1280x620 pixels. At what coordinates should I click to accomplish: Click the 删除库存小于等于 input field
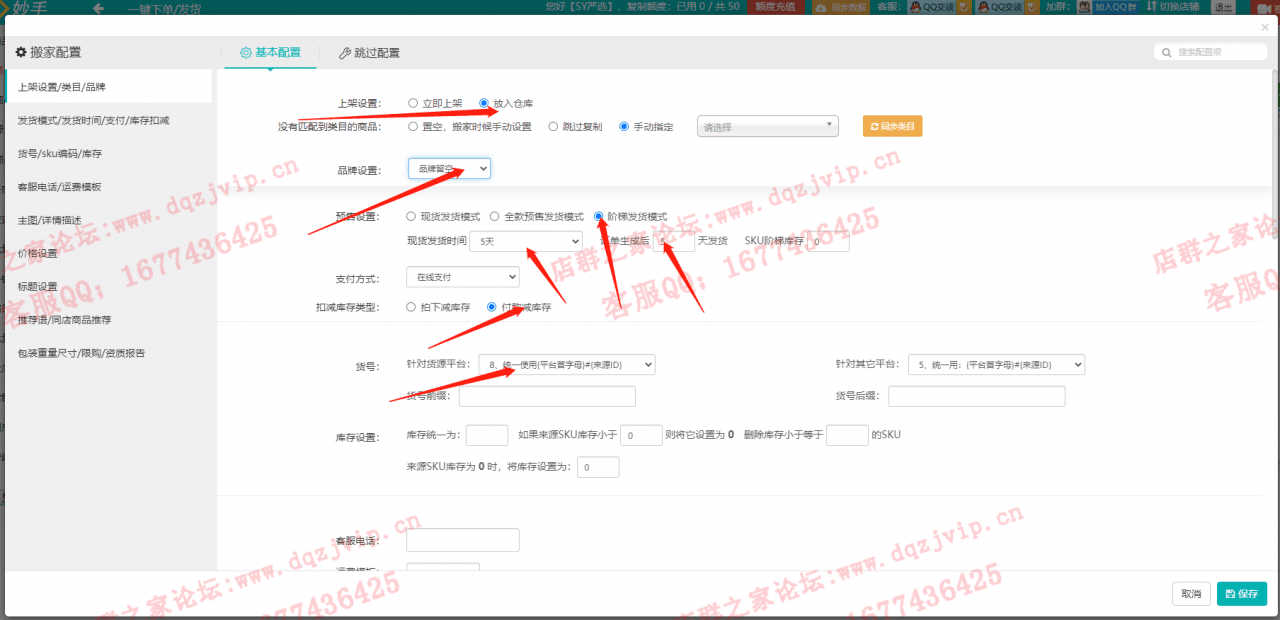pos(847,435)
